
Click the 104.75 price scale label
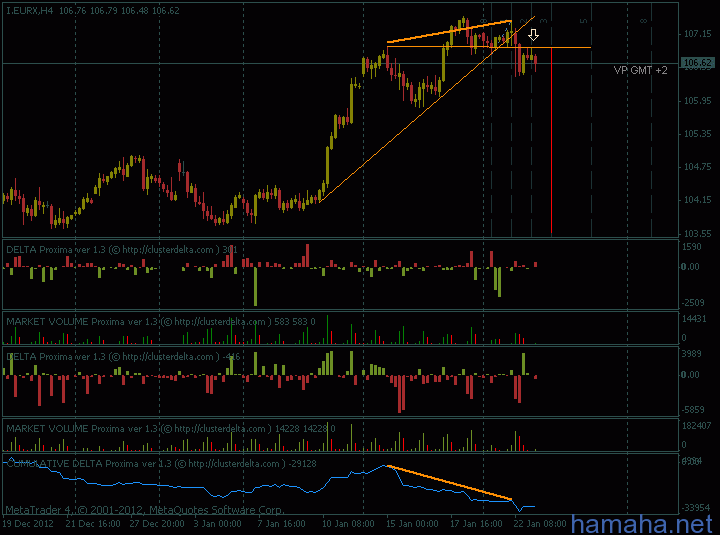697,167
